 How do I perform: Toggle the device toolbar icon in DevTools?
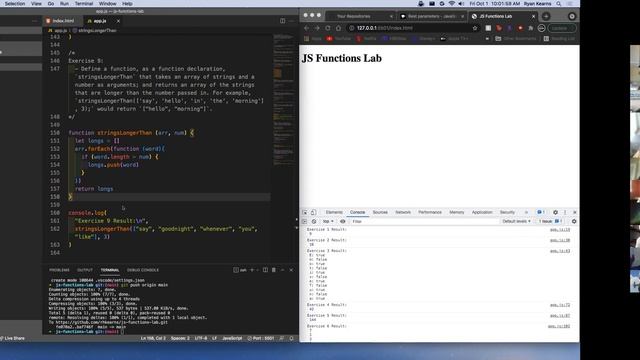click(313, 212)
